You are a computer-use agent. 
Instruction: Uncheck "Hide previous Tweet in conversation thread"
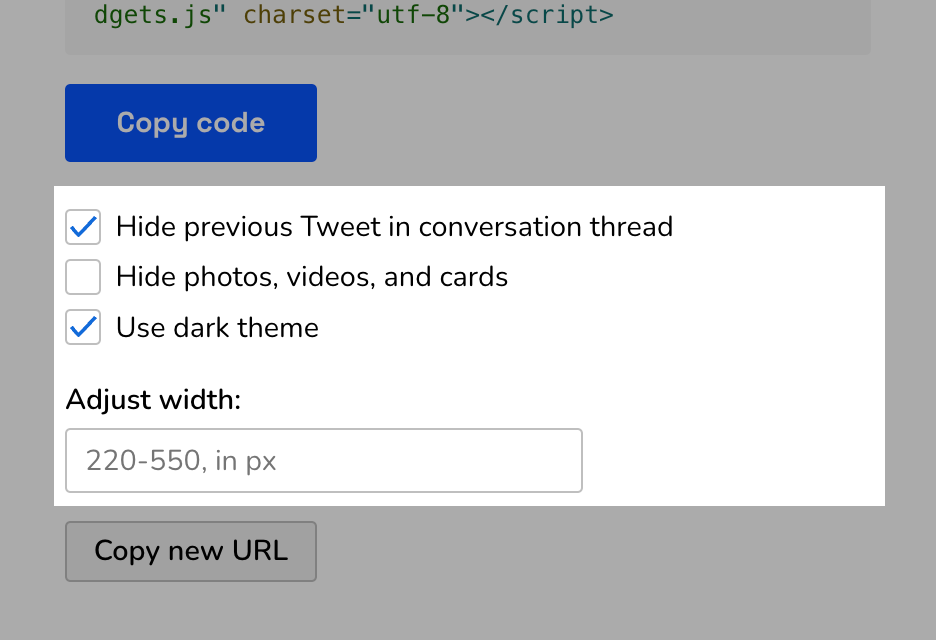point(83,227)
